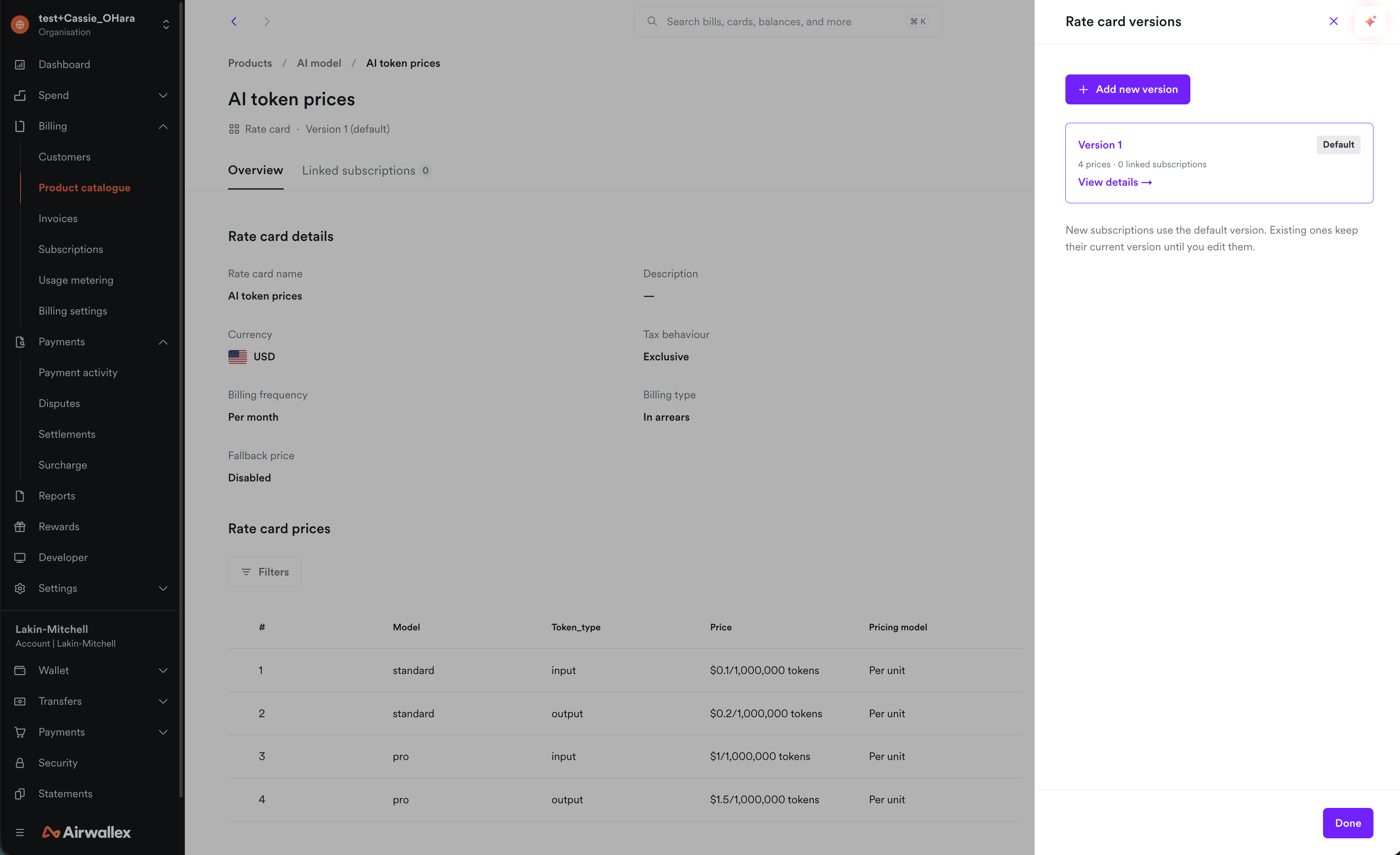The image size is (1400, 855).
Task: Click the Token_type column header
Action: pyautogui.click(x=575, y=626)
